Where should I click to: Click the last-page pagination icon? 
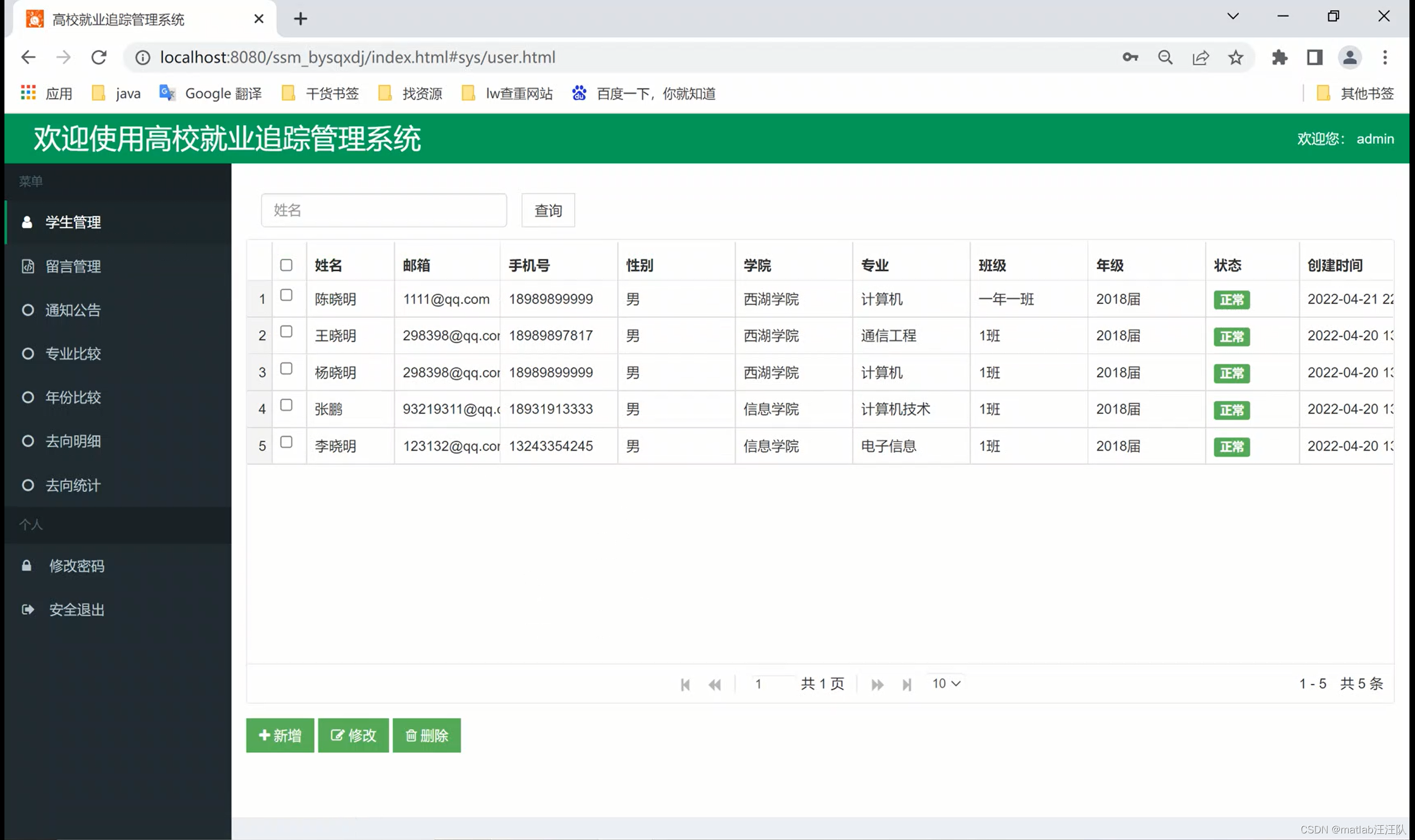pyautogui.click(x=906, y=684)
